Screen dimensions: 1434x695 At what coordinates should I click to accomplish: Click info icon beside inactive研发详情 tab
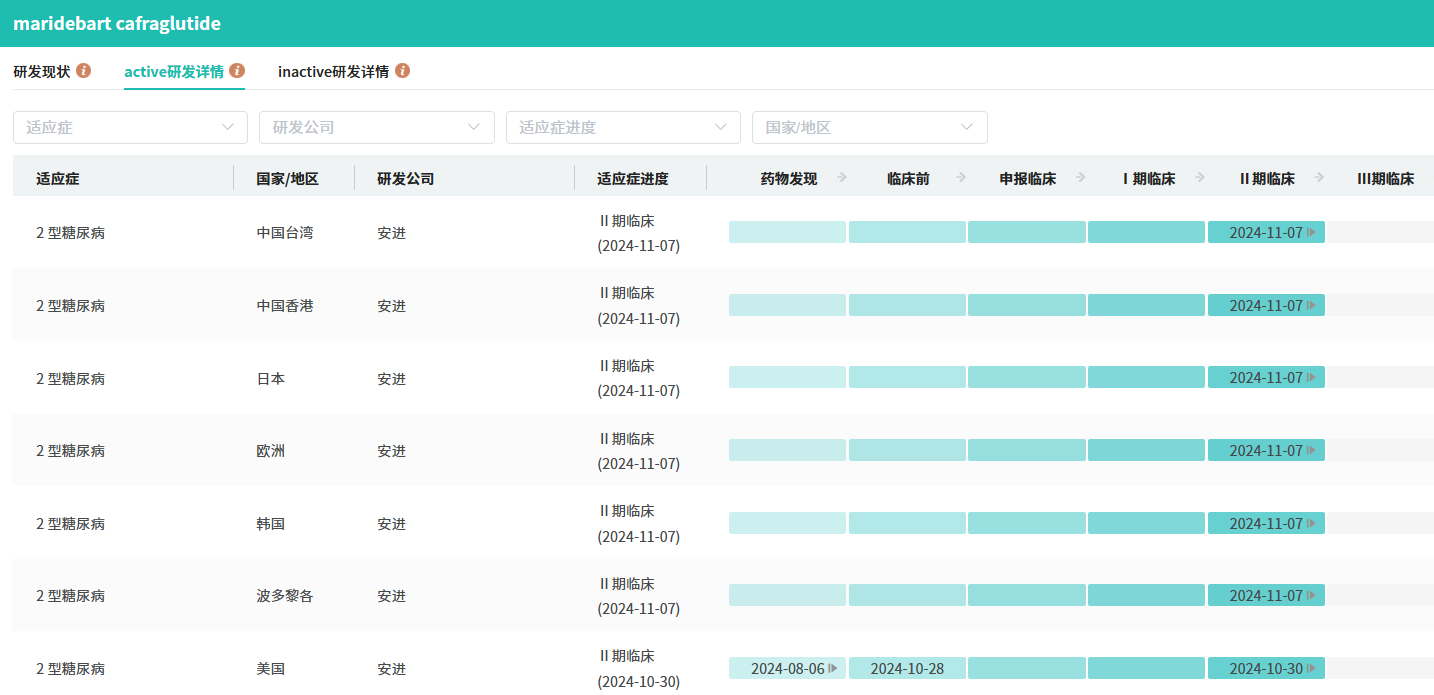pyautogui.click(x=402, y=71)
